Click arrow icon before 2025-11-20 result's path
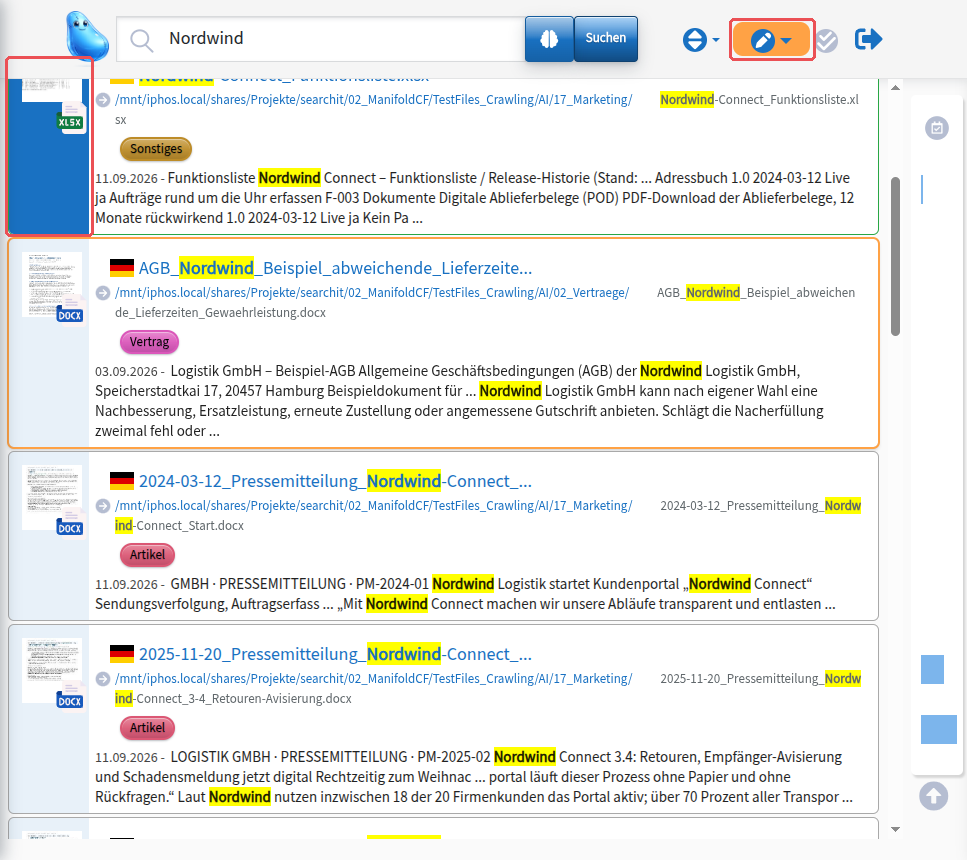Image resolution: width=967 pixels, height=860 pixels. click(x=103, y=679)
